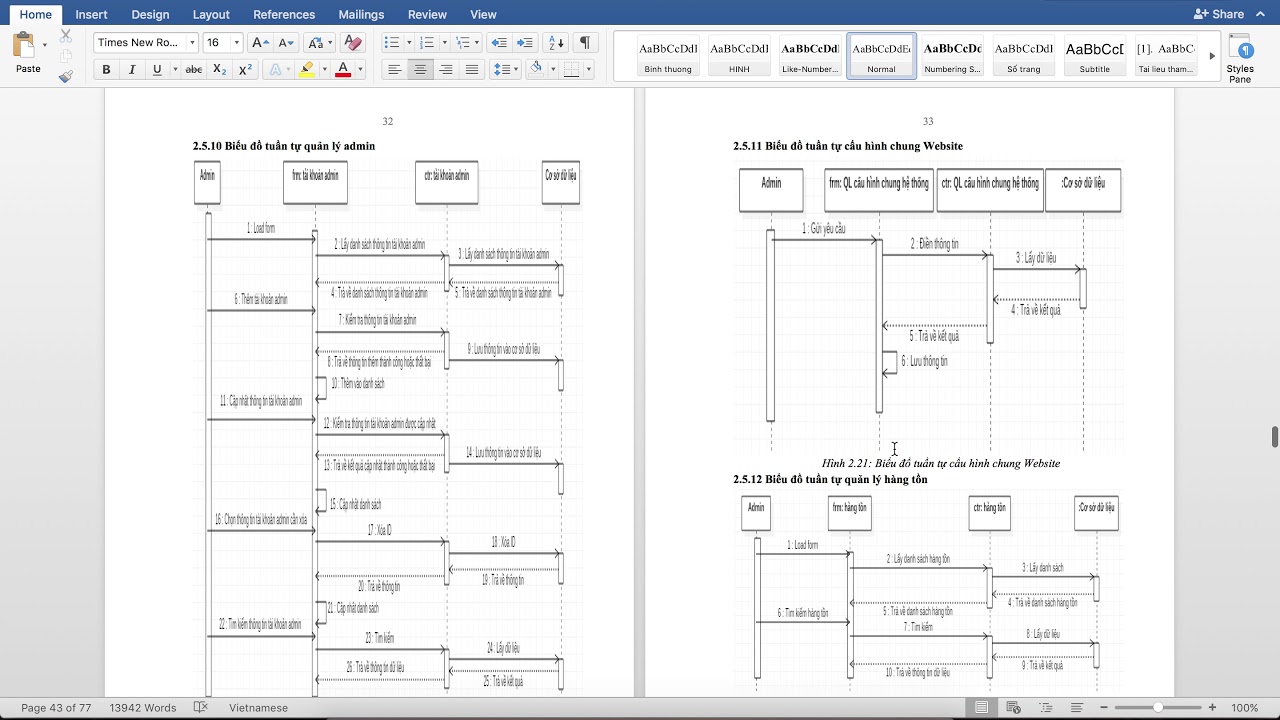Click the Page 43 of 77 indicator
This screenshot has width=1280, height=720.
(56, 708)
